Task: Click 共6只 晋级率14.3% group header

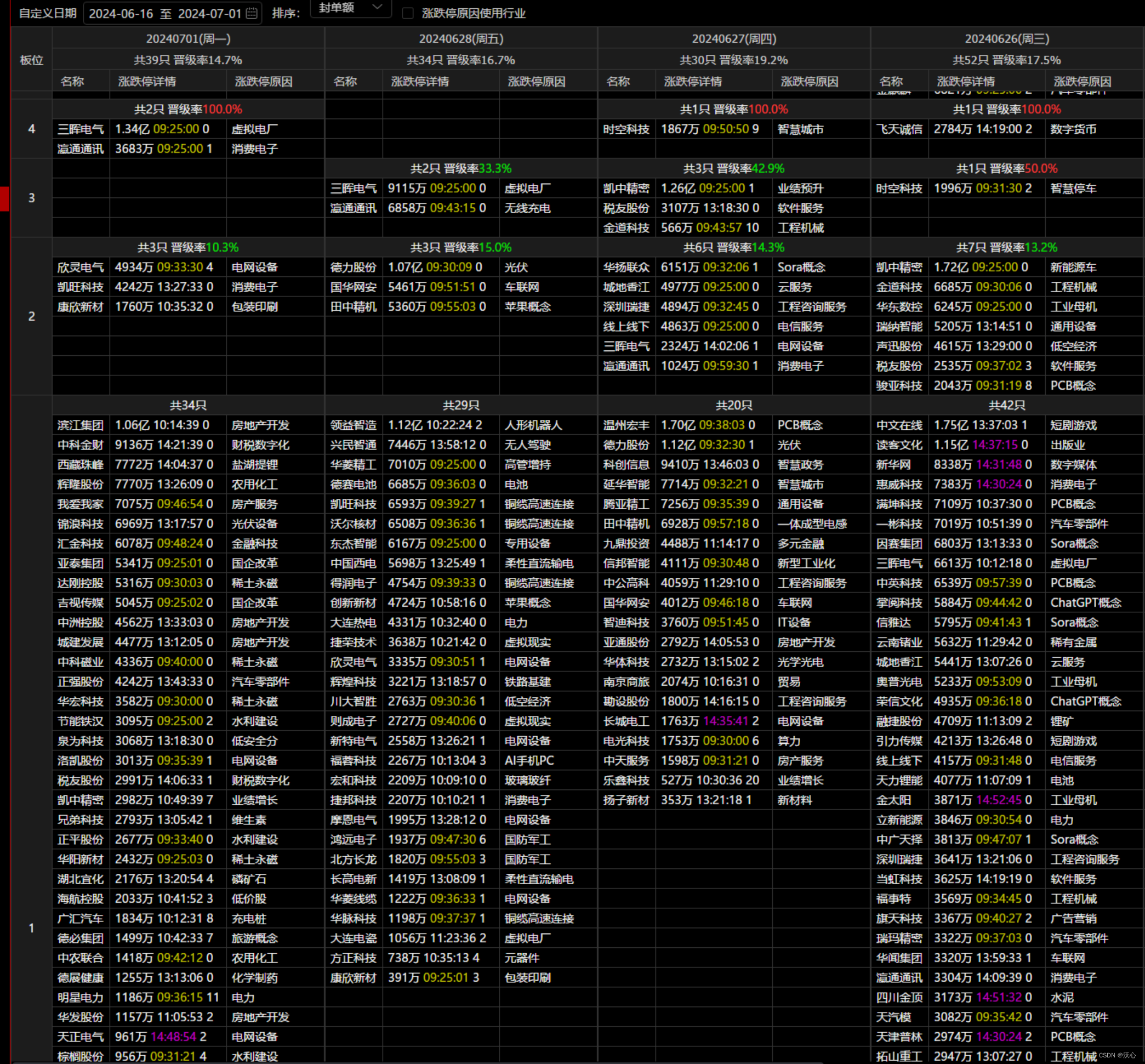Action: tap(734, 248)
